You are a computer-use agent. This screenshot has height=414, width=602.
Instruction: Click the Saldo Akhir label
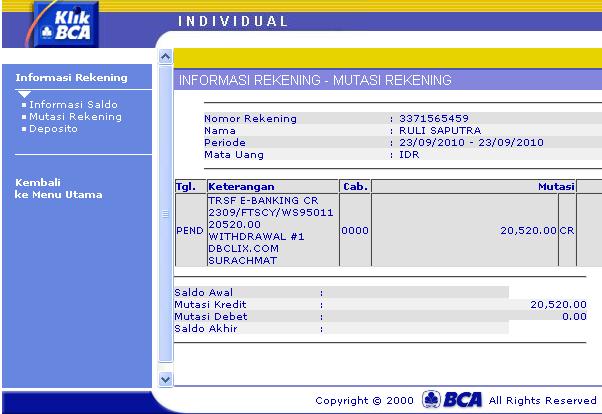[206, 328]
